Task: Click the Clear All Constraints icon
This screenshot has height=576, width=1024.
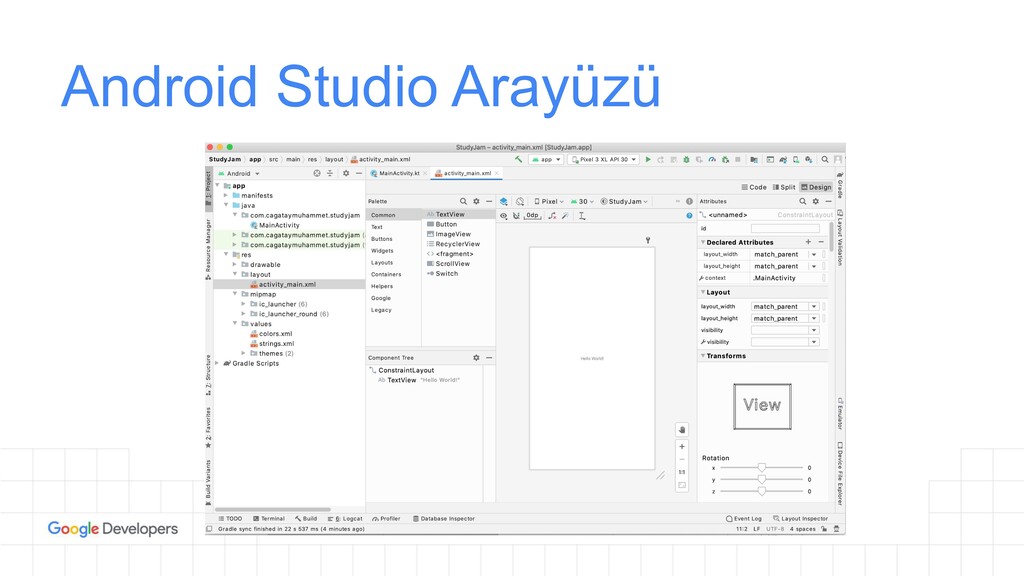Action: 552,216
